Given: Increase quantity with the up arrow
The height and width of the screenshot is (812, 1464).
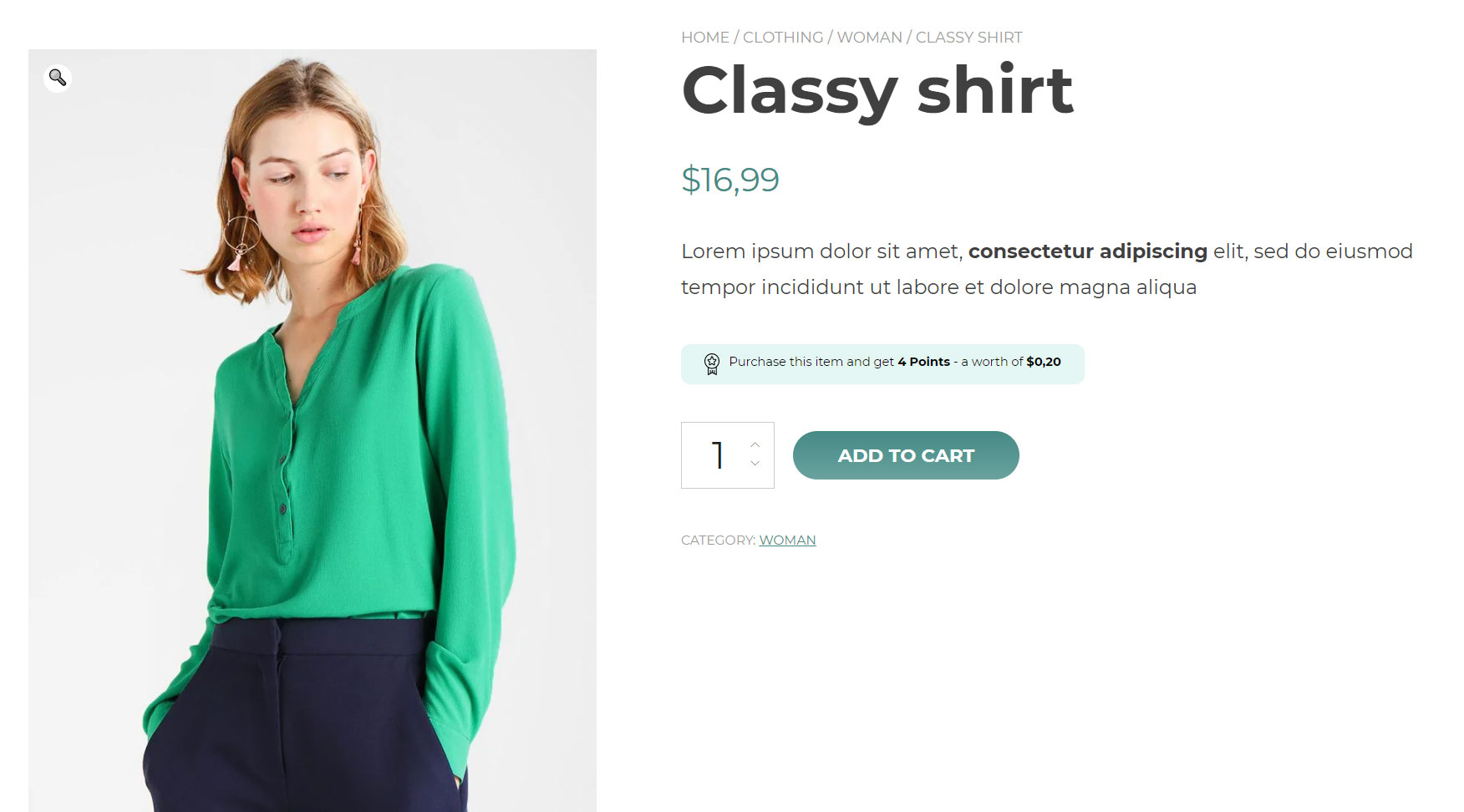Looking at the screenshot, I should [x=755, y=444].
